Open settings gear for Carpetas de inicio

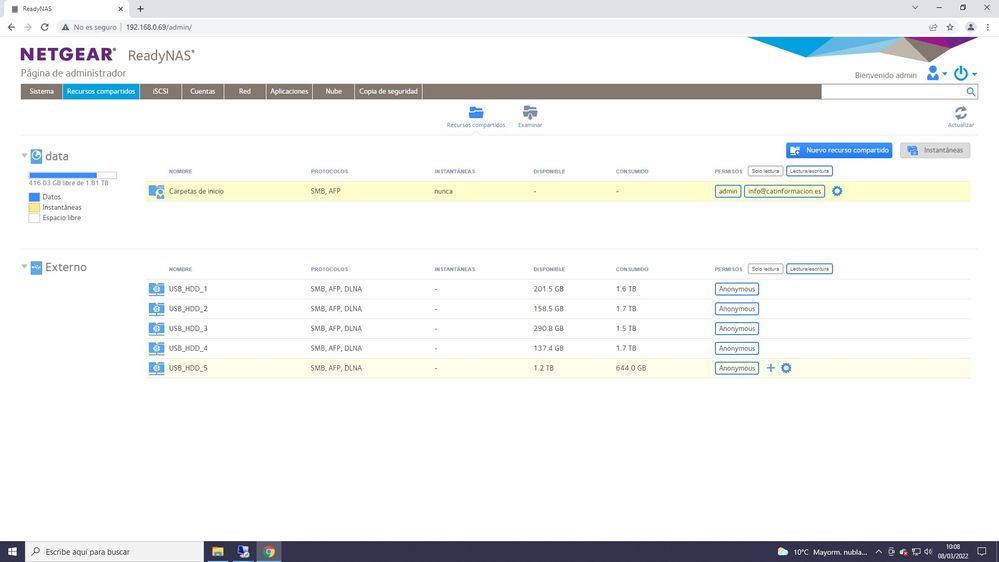coord(837,191)
